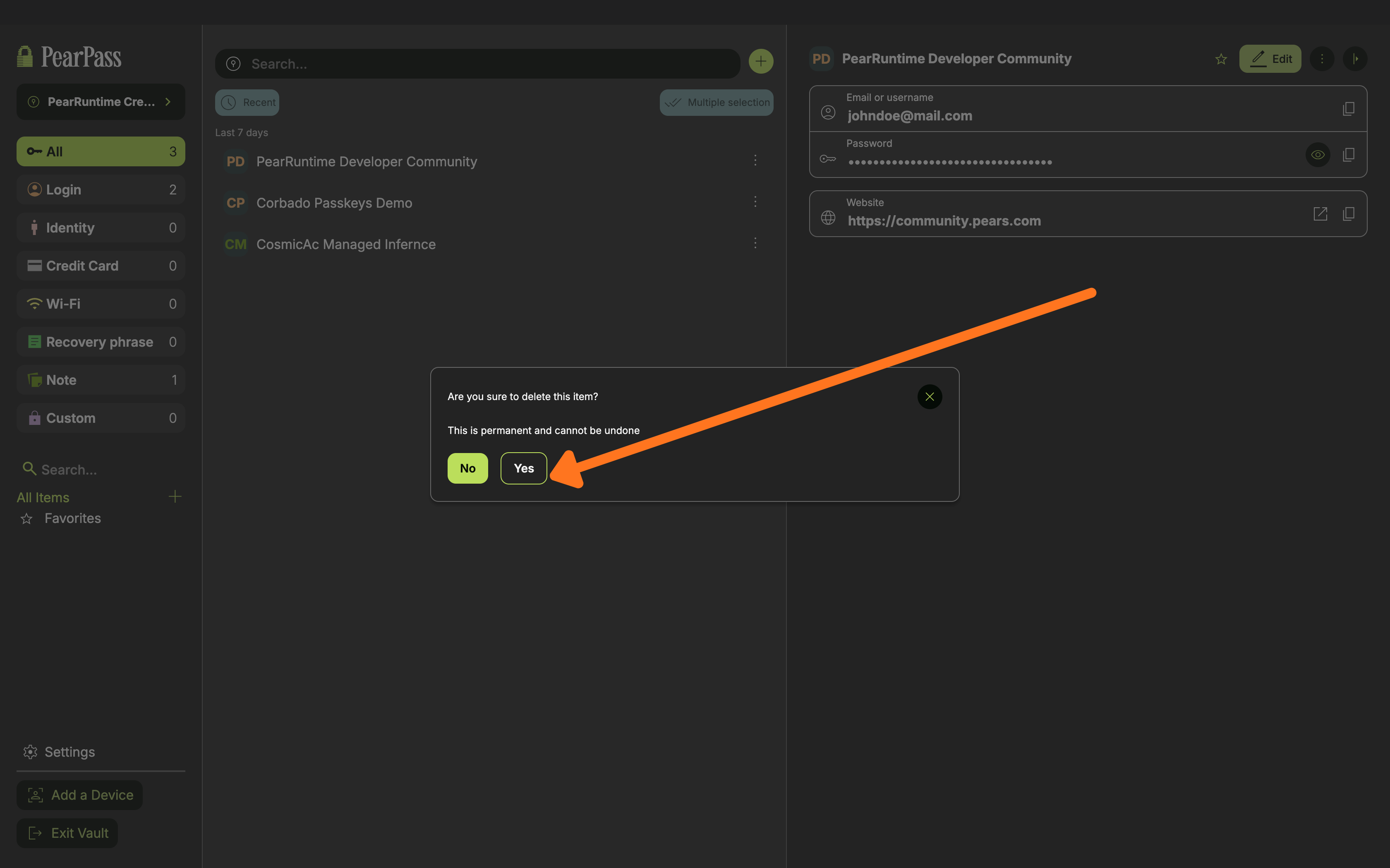1390x868 pixels.
Task: Expand the PearRuntime vault selector
Action: coord(101,102)
